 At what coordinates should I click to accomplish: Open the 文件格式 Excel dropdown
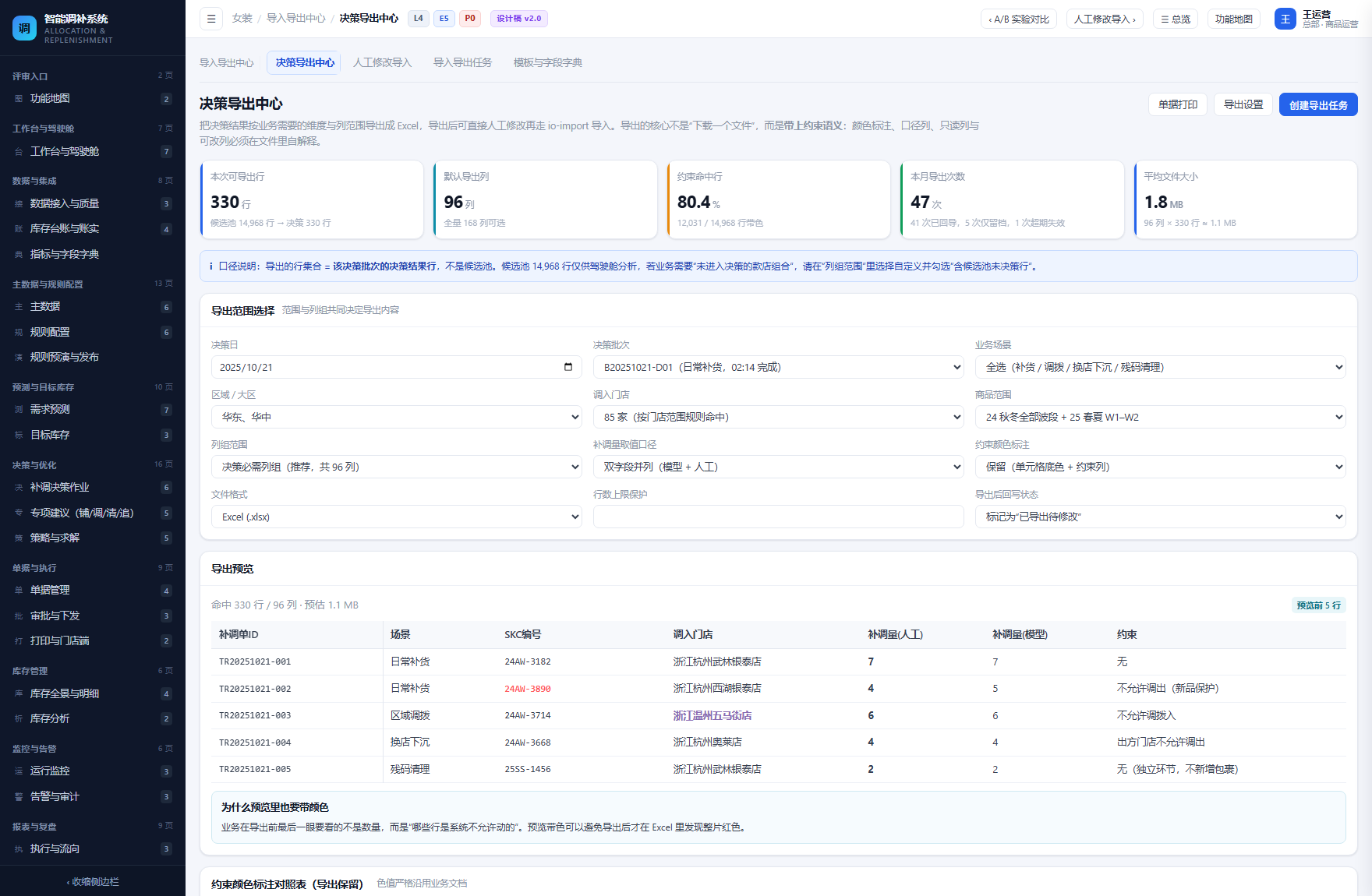(x=396, y=517)
